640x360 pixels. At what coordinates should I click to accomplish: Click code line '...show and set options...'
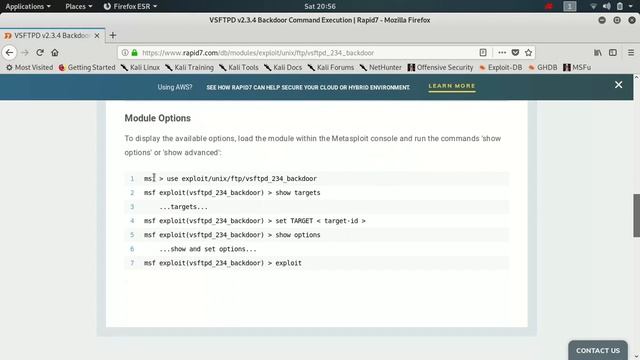208,249
